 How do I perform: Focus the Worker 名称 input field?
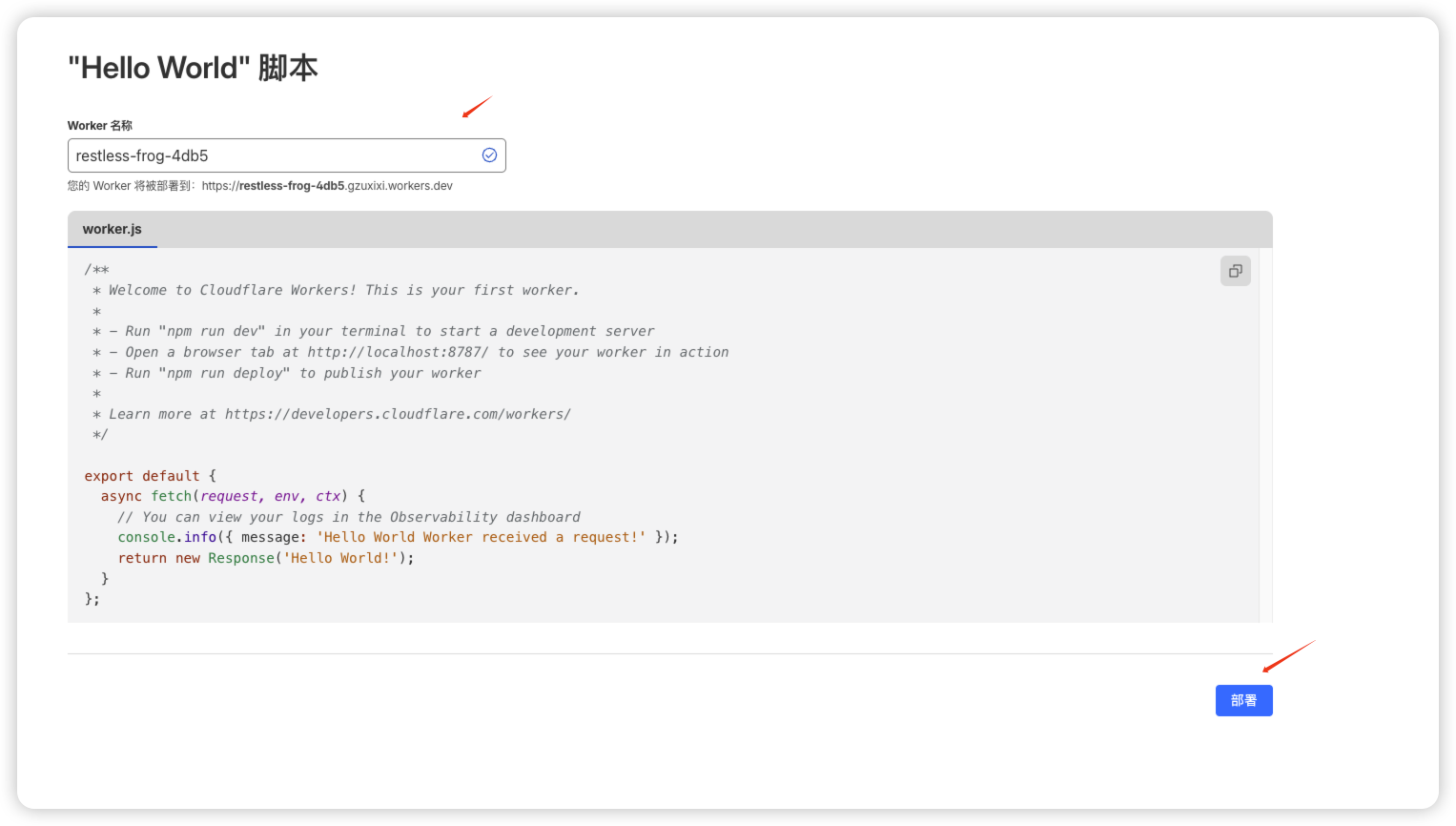point(272,155)
